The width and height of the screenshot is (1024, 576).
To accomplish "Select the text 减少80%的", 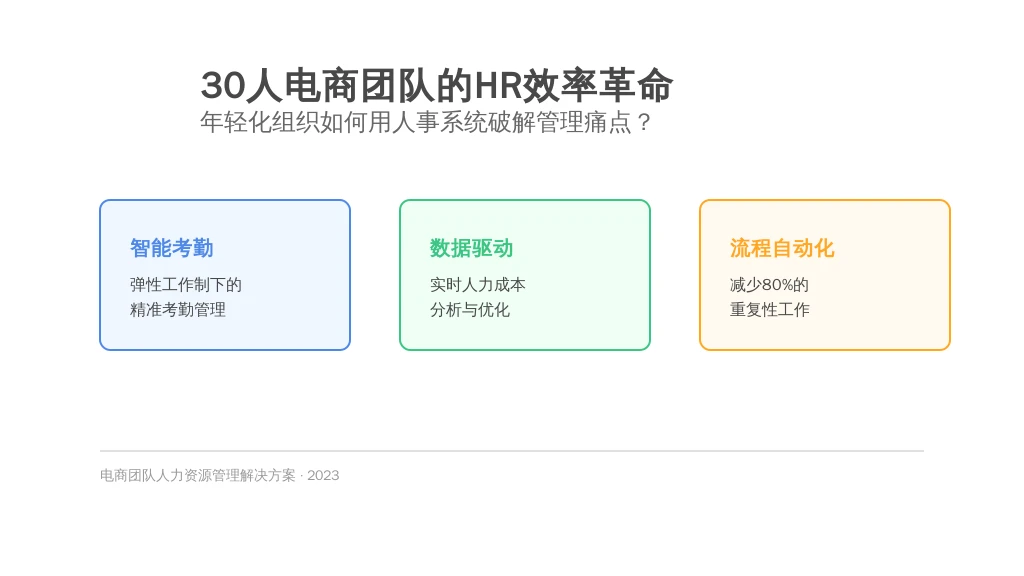I will coord(768,285).
